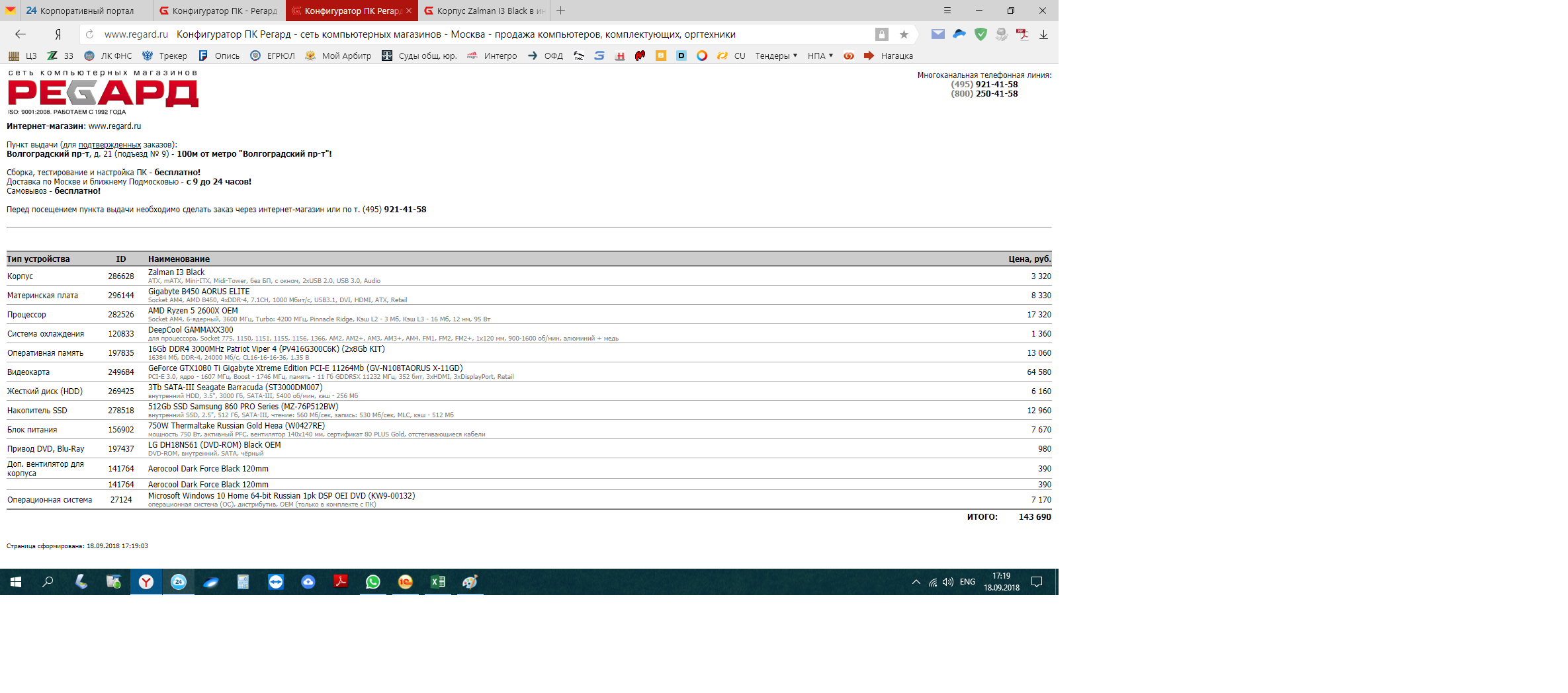Screen dimensions: 1568x693
Task: Open WhatsApp from the taskbar
Action: pyautogui.click(x=373, y=582)
